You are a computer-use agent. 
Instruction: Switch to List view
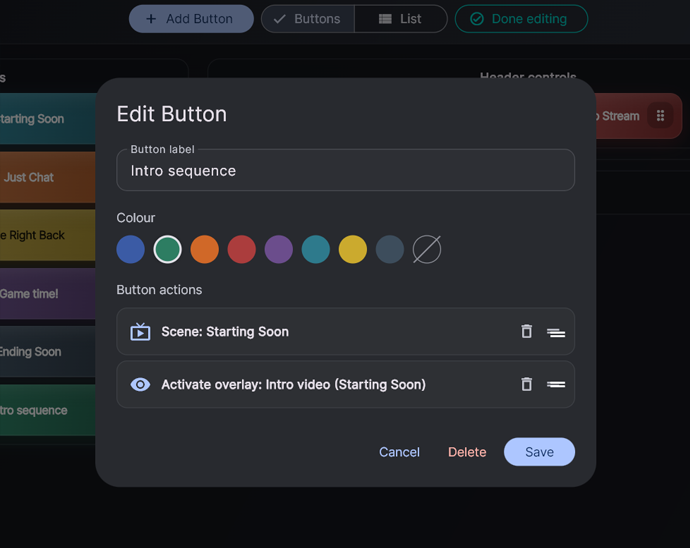[400, 19]
